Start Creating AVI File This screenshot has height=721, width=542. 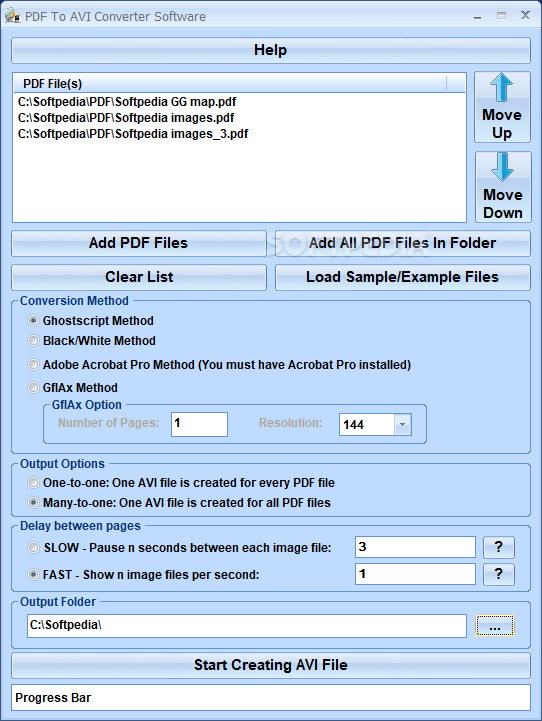point(271,665)
